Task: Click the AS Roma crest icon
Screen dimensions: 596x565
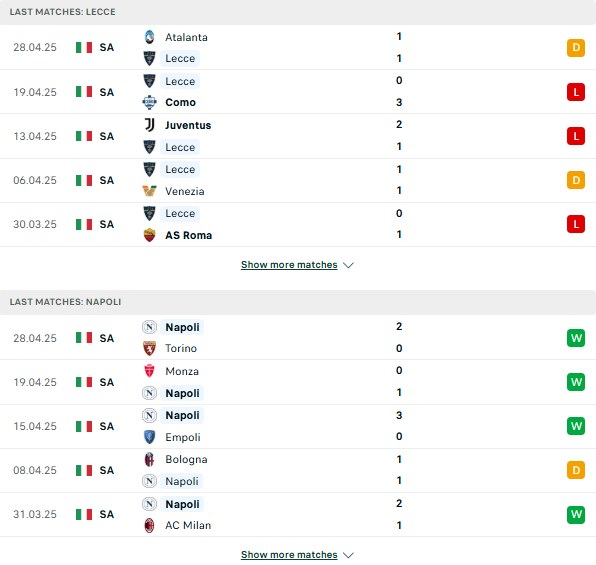Action: click(x=149, y=235)
